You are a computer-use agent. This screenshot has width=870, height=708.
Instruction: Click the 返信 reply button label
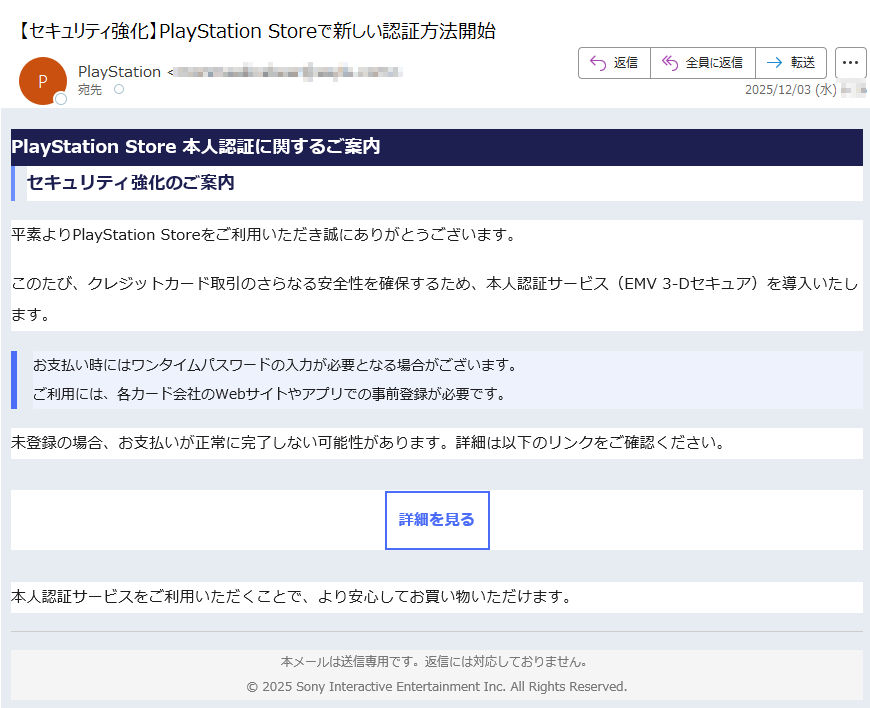[x=626, y=63]
